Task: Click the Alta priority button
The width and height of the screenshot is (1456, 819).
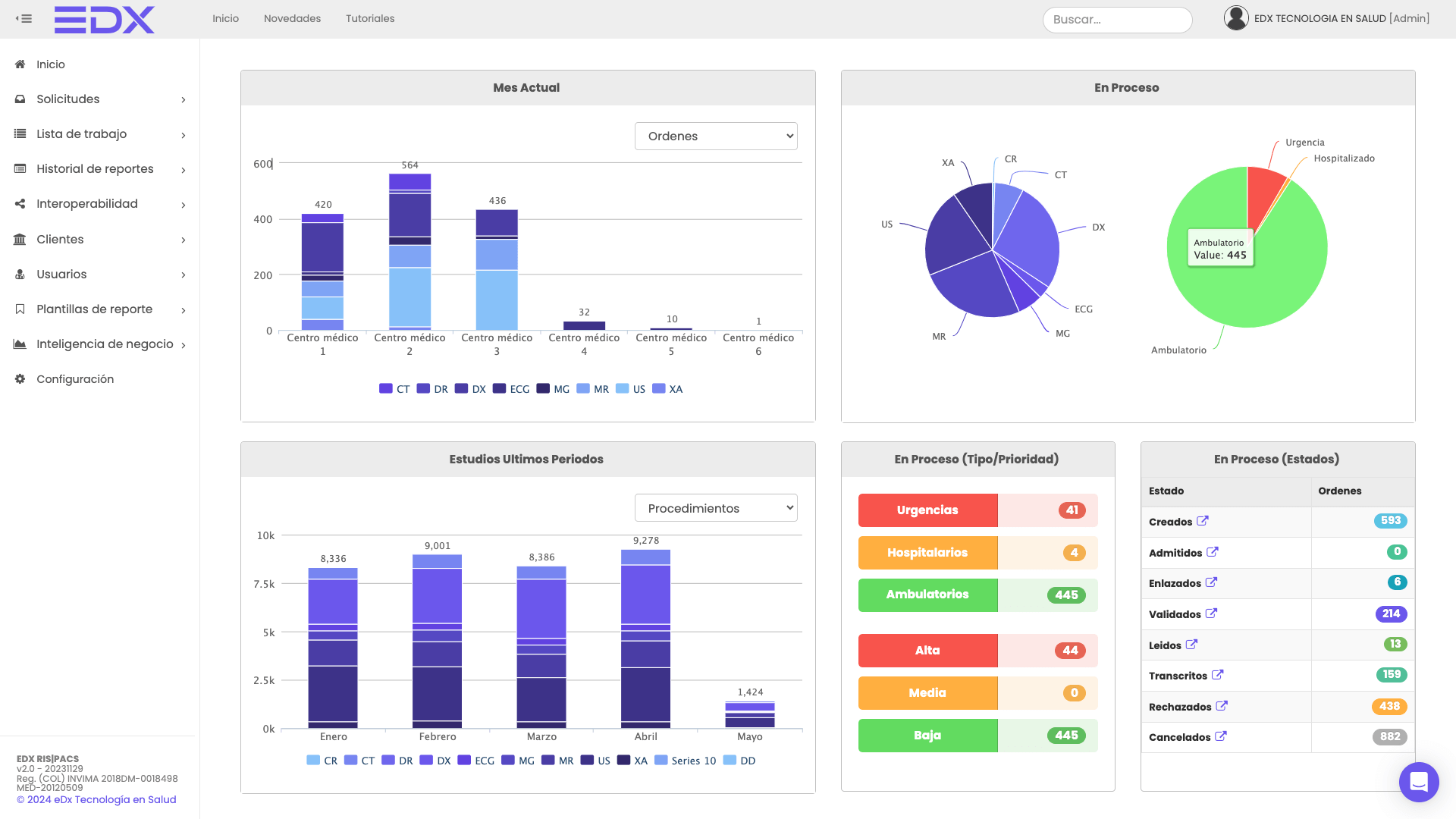Action: pos(927,651)
